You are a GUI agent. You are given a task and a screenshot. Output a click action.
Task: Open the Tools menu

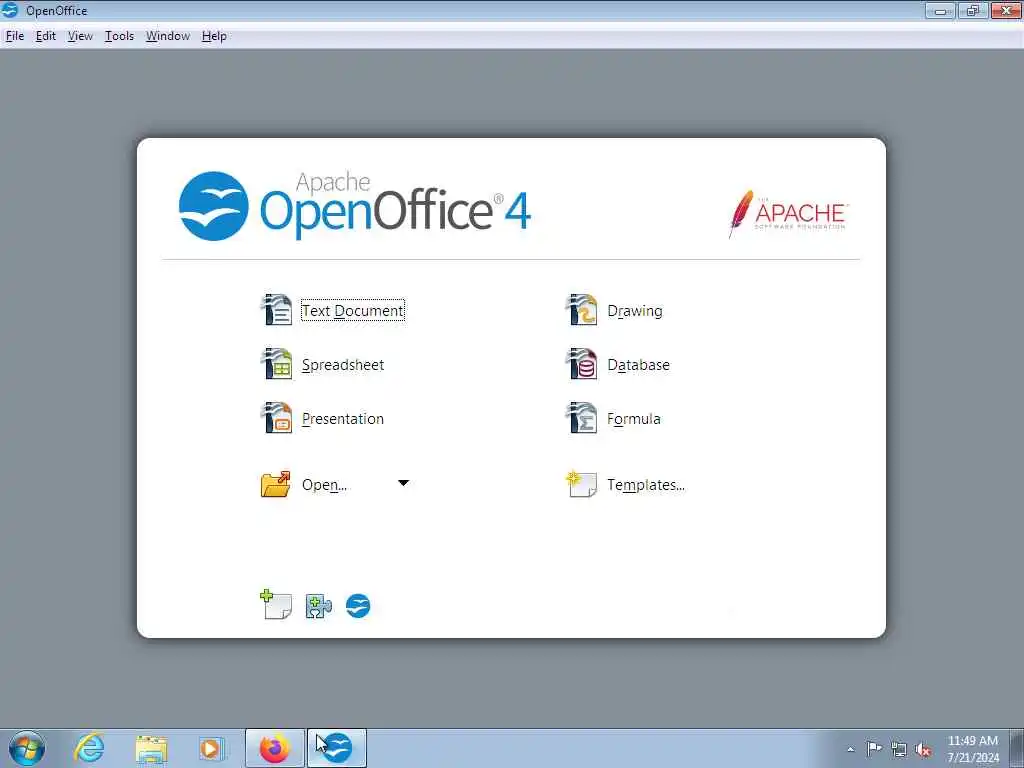point(120,36)
